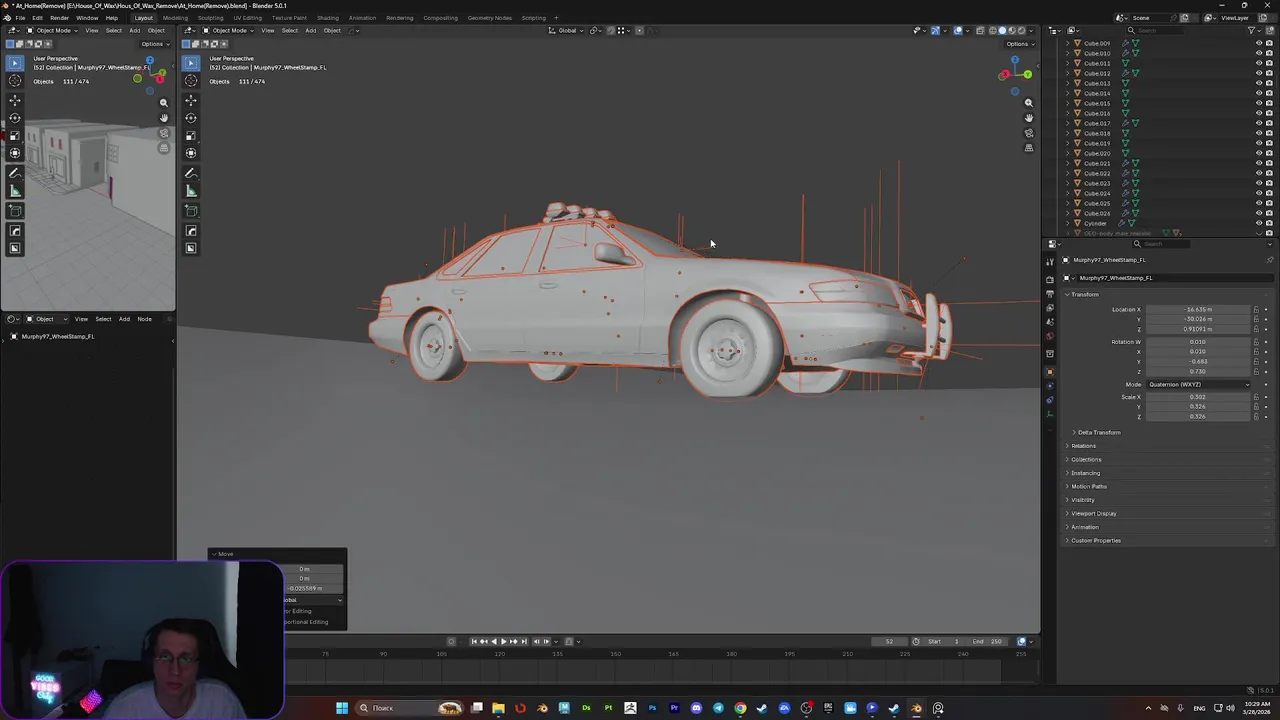
Task: Expand the Relations panel
Action: coord(1082,446)
